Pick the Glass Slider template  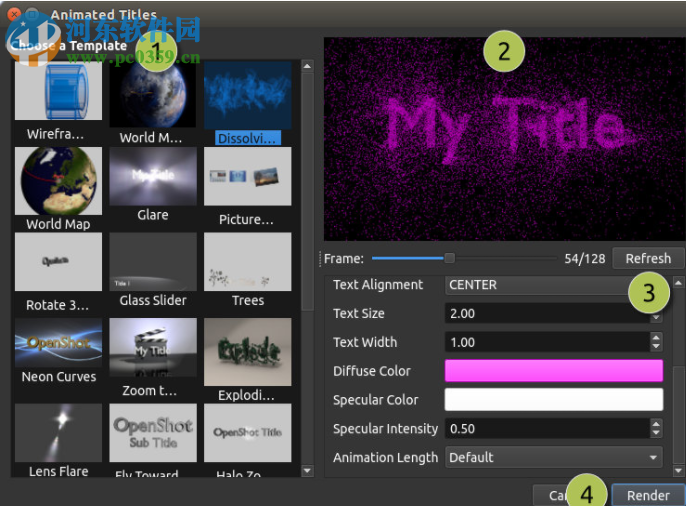pos(153,262)
